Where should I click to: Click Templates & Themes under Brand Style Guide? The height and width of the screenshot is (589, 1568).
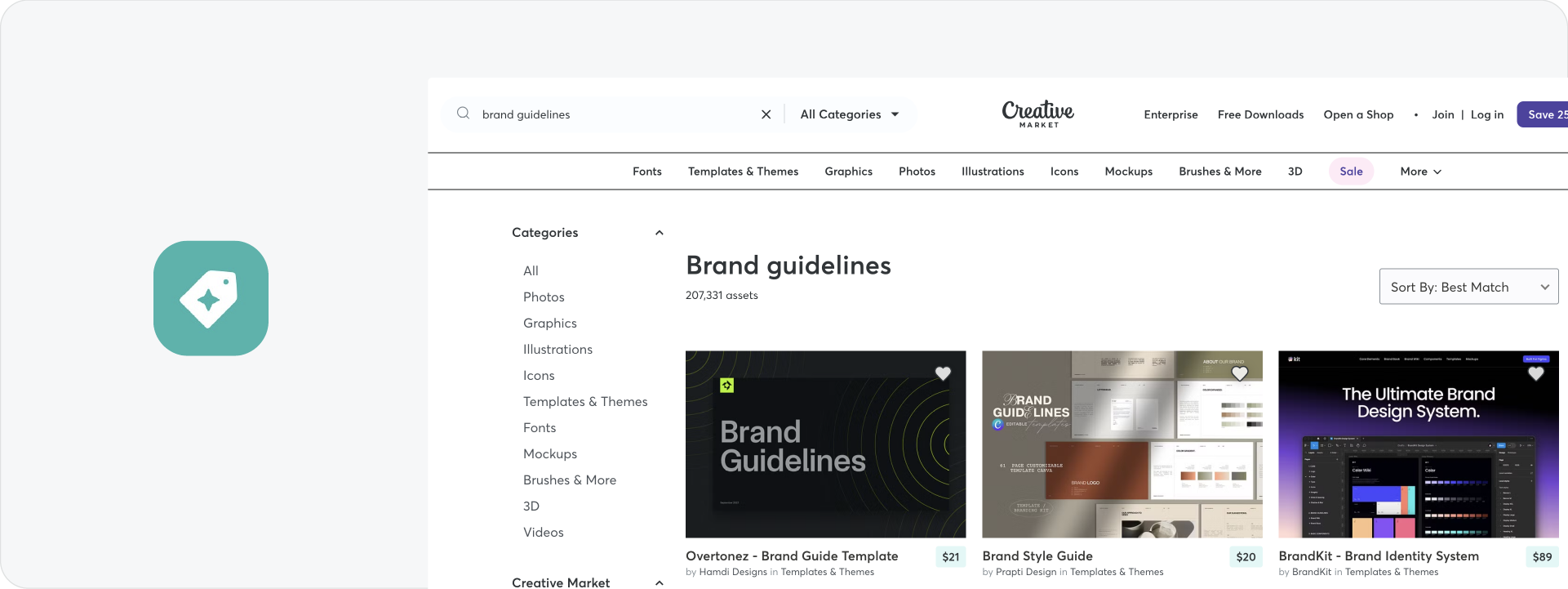(1117, 572)
